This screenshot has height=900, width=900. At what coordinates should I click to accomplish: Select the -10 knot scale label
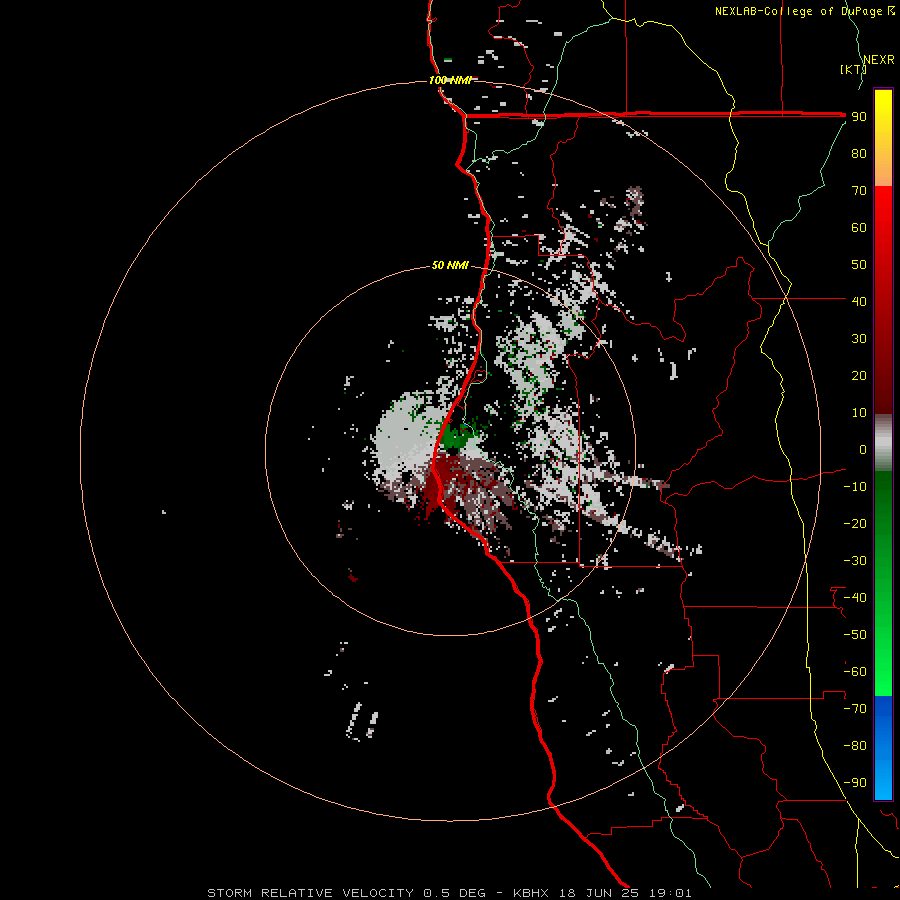855,487
